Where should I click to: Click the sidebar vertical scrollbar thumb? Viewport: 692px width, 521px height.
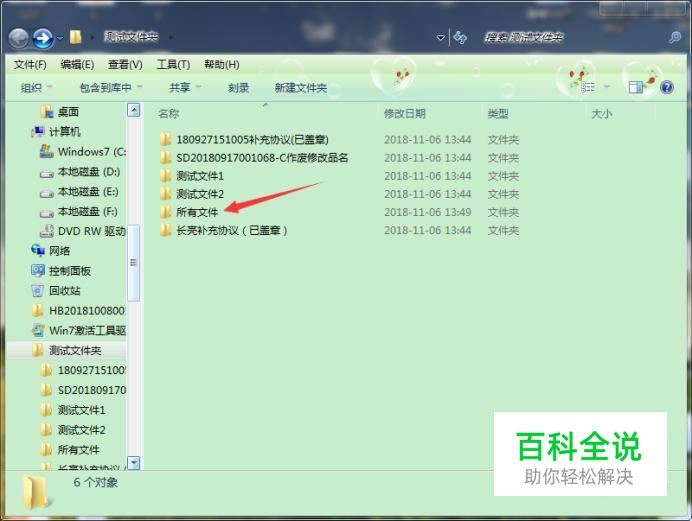[x=134, y=263]
